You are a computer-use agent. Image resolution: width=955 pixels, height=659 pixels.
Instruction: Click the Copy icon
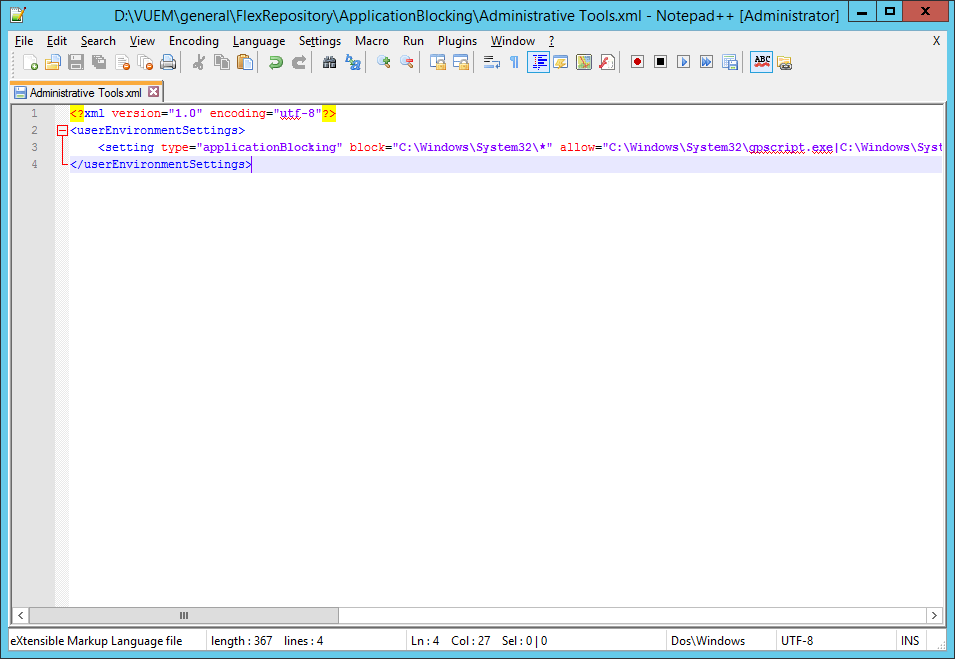point(222,62)
